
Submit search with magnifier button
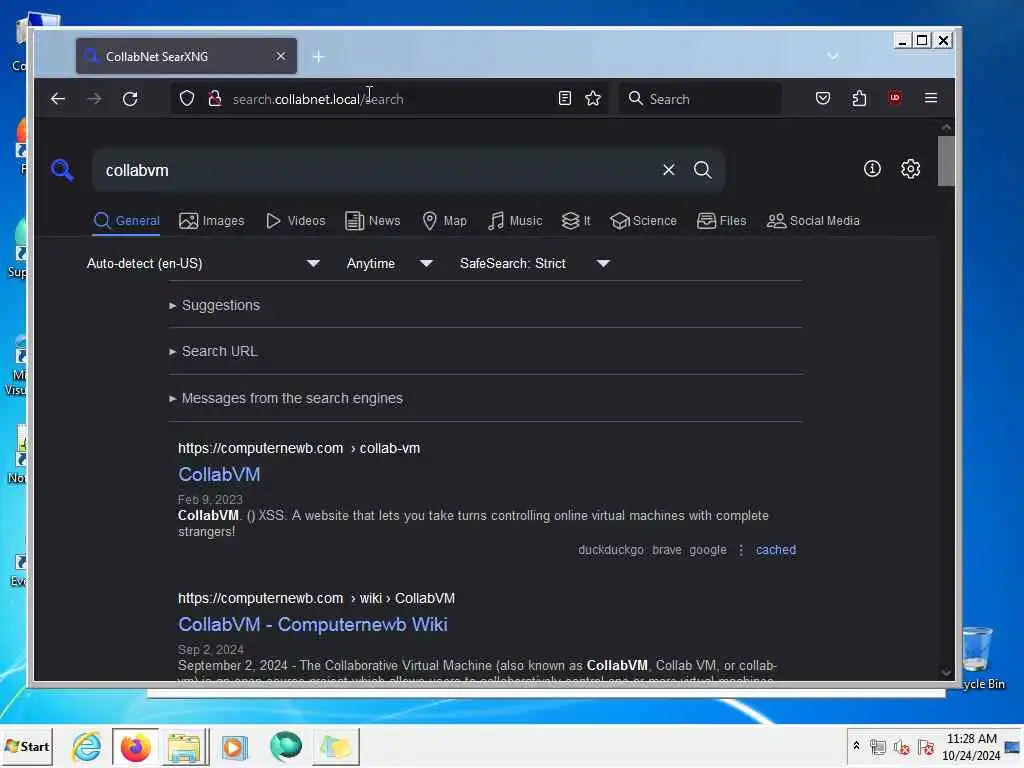coord(703,170)
